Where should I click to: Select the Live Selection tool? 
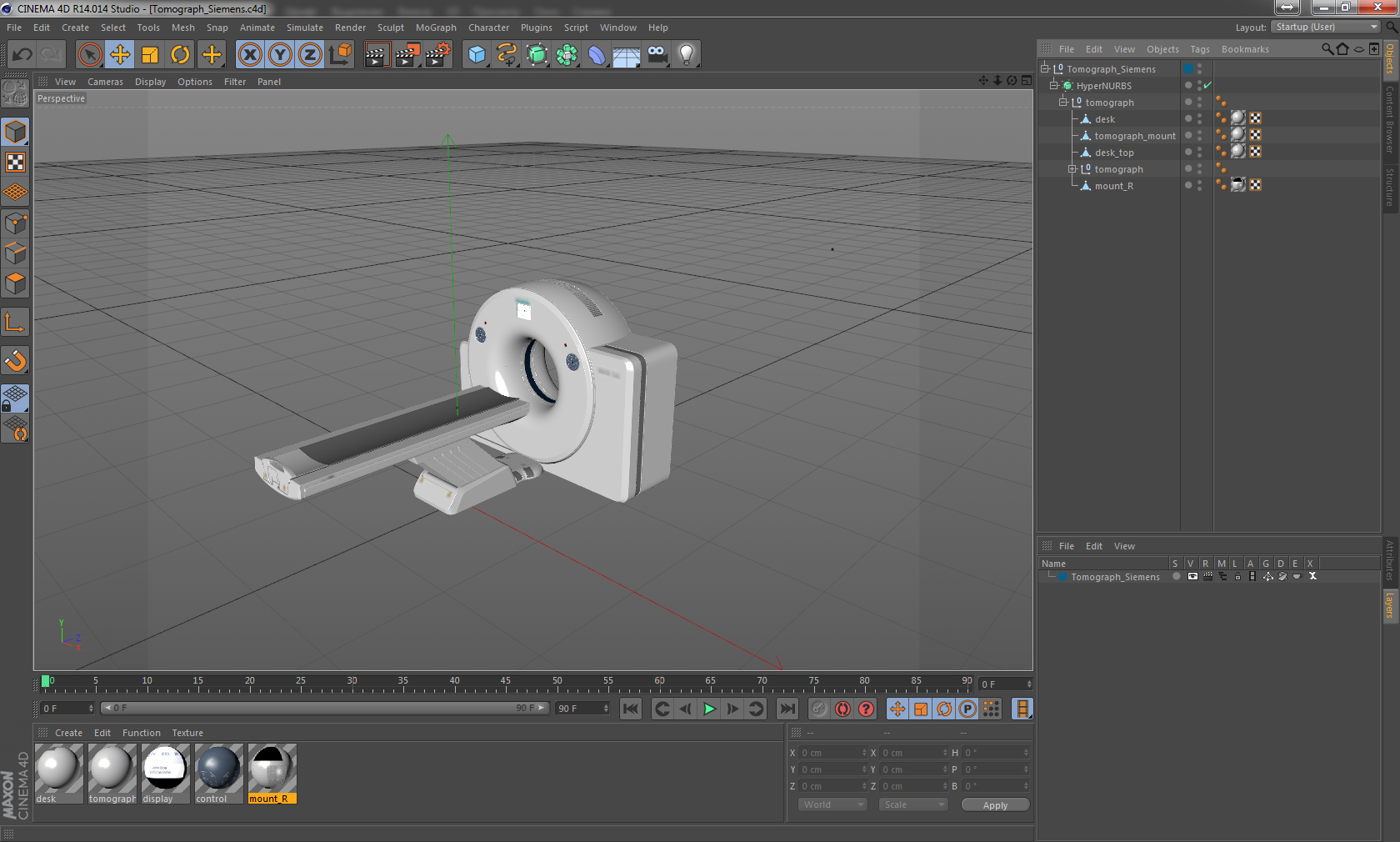pyautogui.click(x=89, y=55)
